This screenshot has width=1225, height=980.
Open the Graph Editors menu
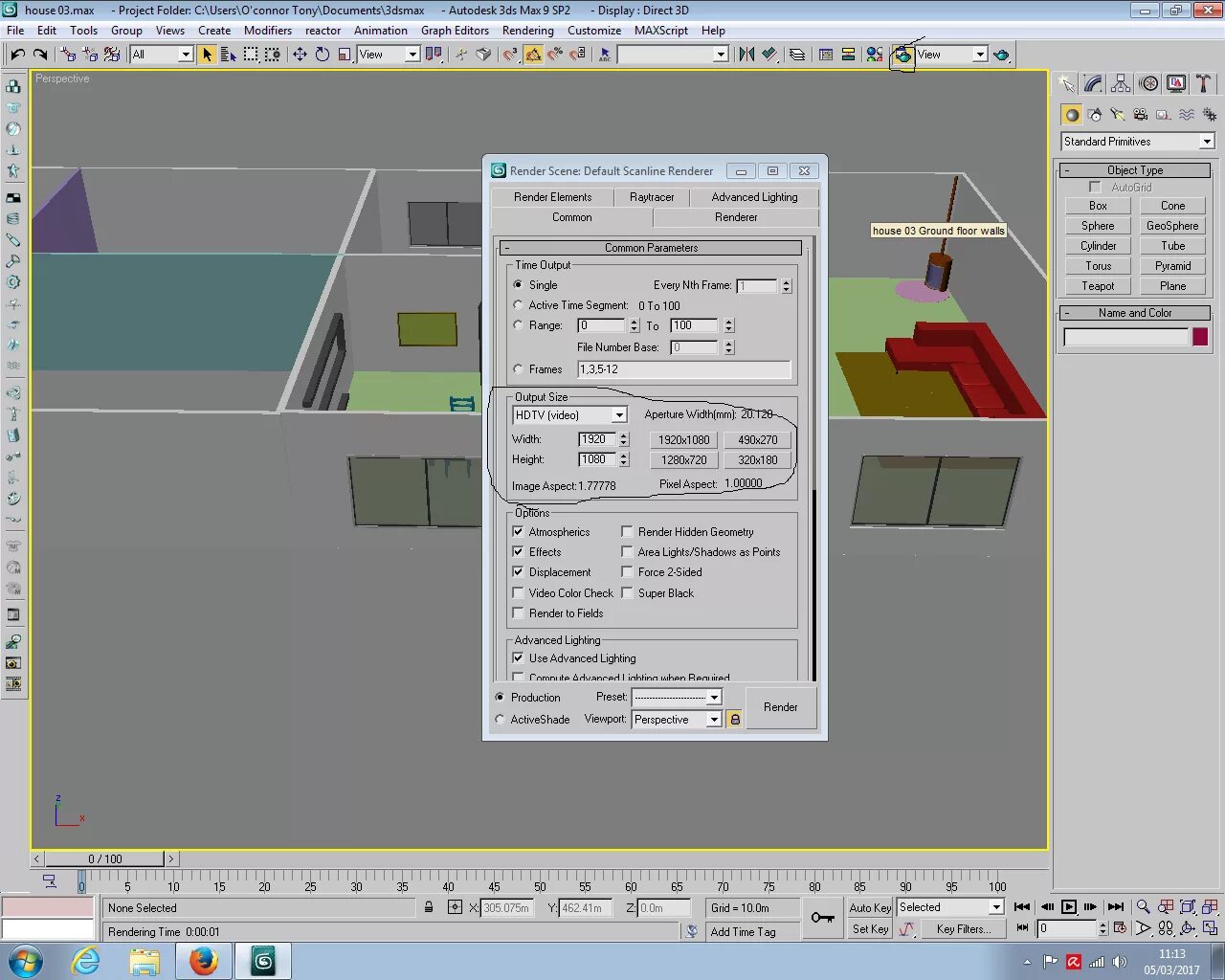tap(455, 31)
